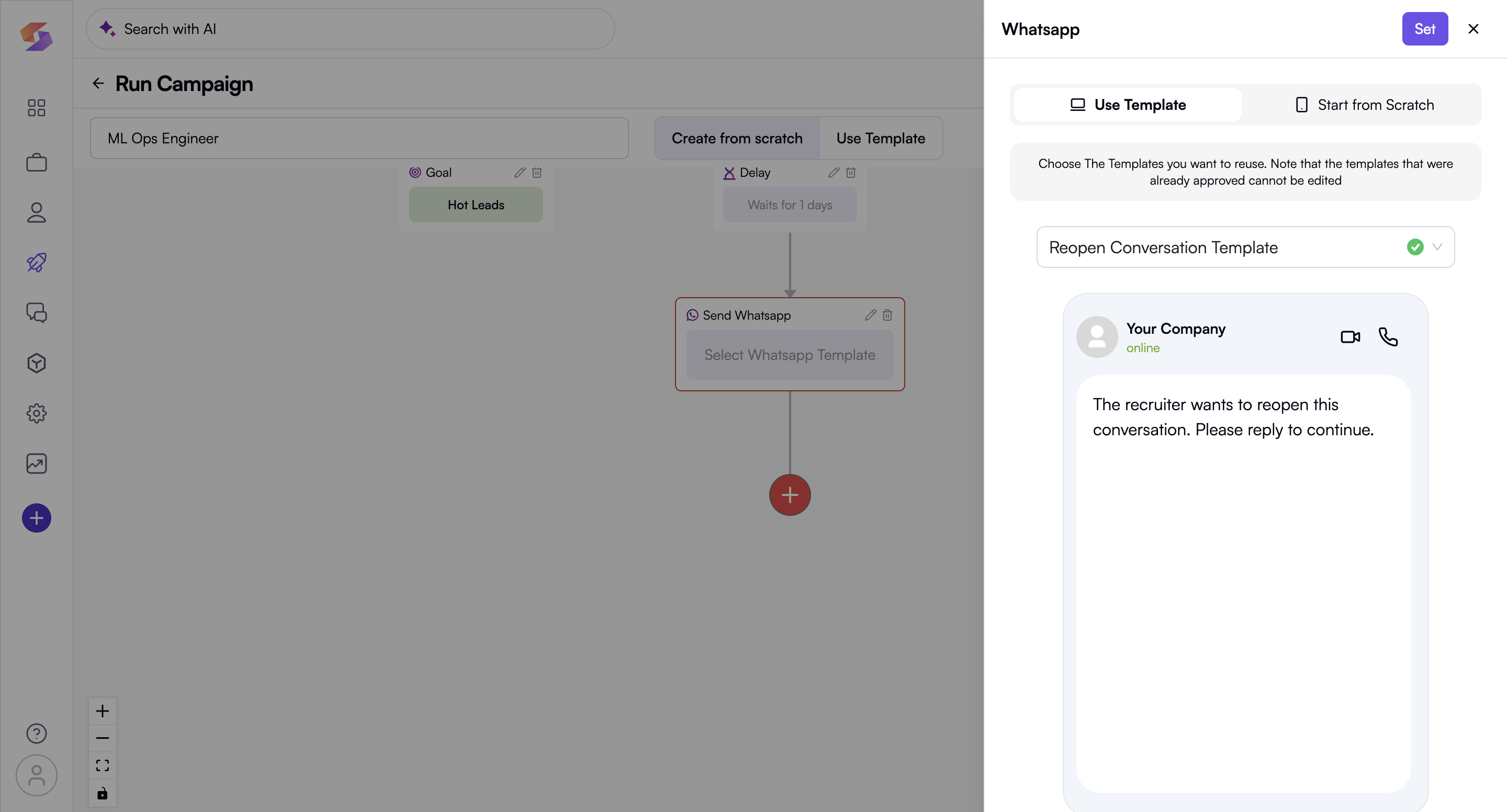
Task: Open the analytics chart icon in sidebar
Action: coord(36,464)
